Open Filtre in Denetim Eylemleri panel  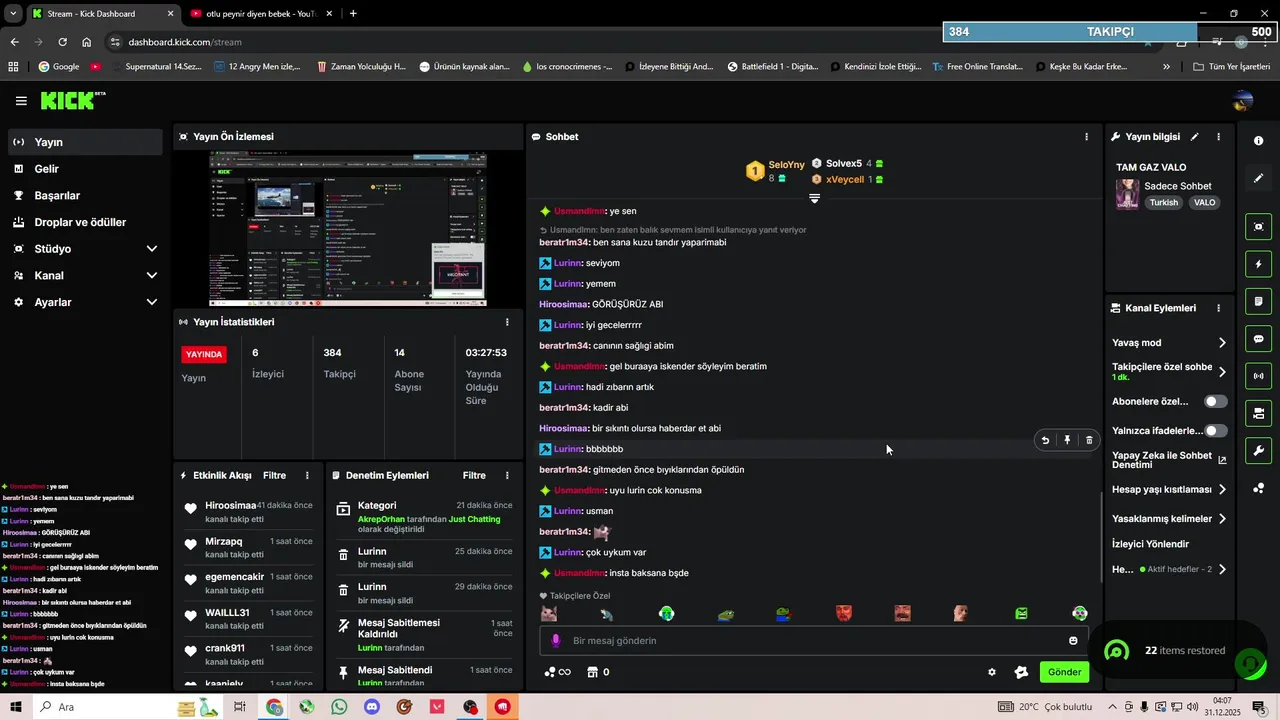474,476
